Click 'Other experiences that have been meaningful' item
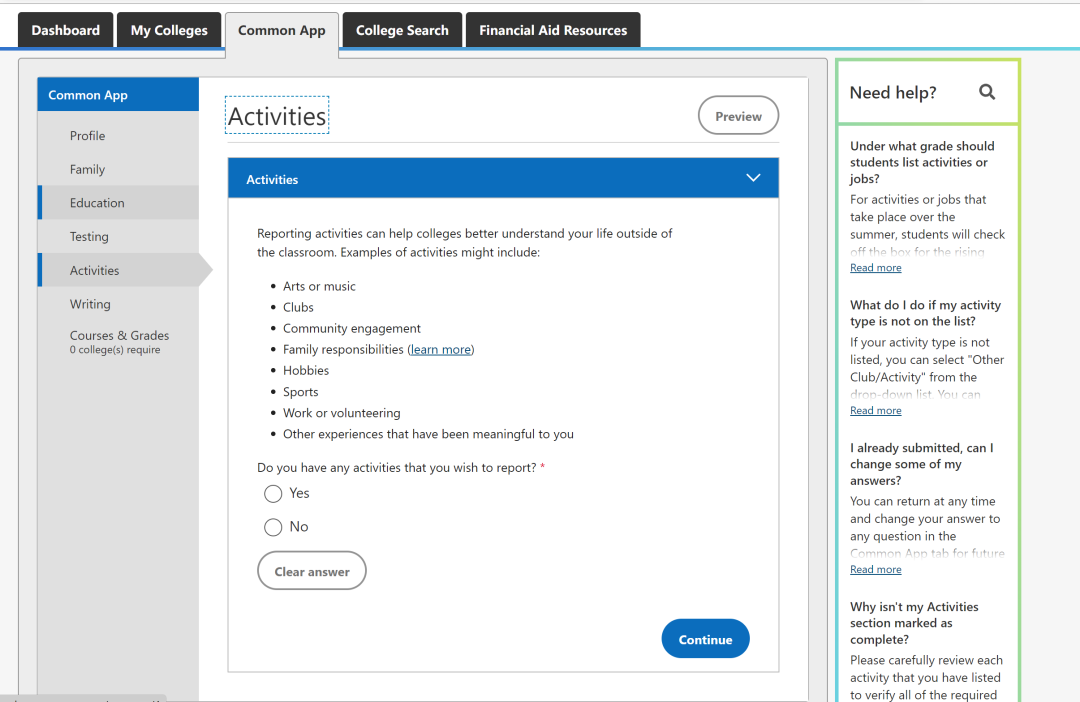This screenshot has width=1080, height=702. pos(428,434)
